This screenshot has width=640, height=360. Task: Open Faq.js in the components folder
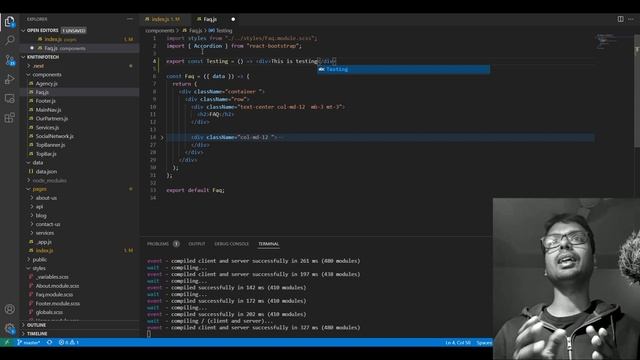pyautogui.click(x=42, y=92)
